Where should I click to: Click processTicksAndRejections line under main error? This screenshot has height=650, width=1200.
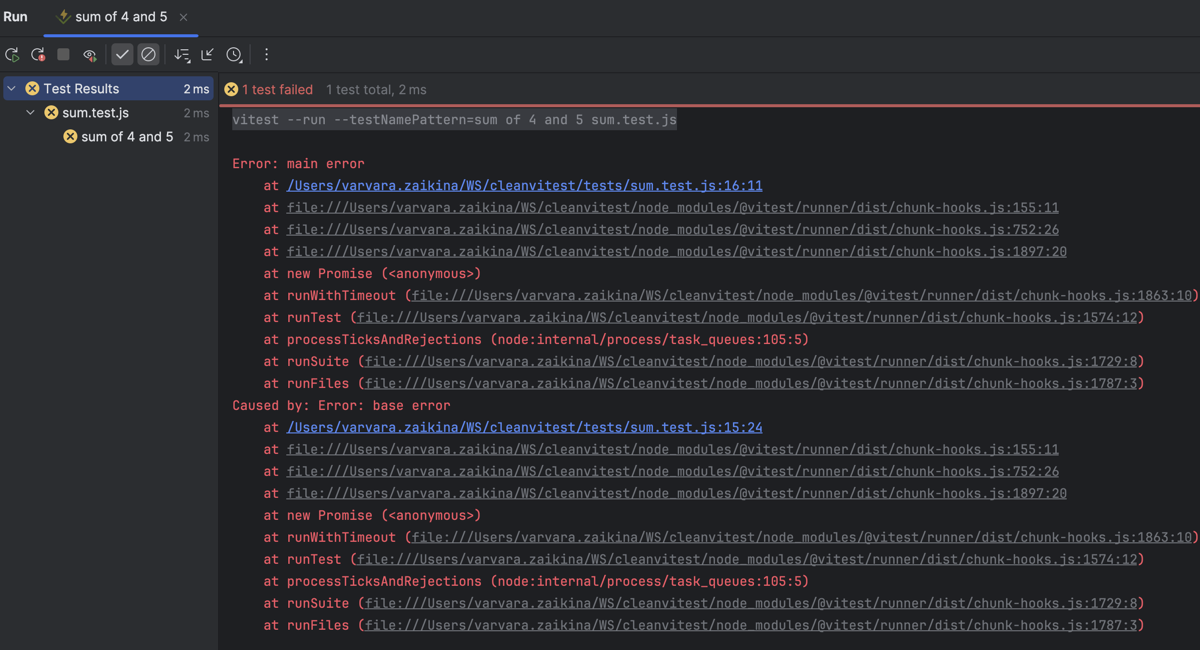[536, 340]
